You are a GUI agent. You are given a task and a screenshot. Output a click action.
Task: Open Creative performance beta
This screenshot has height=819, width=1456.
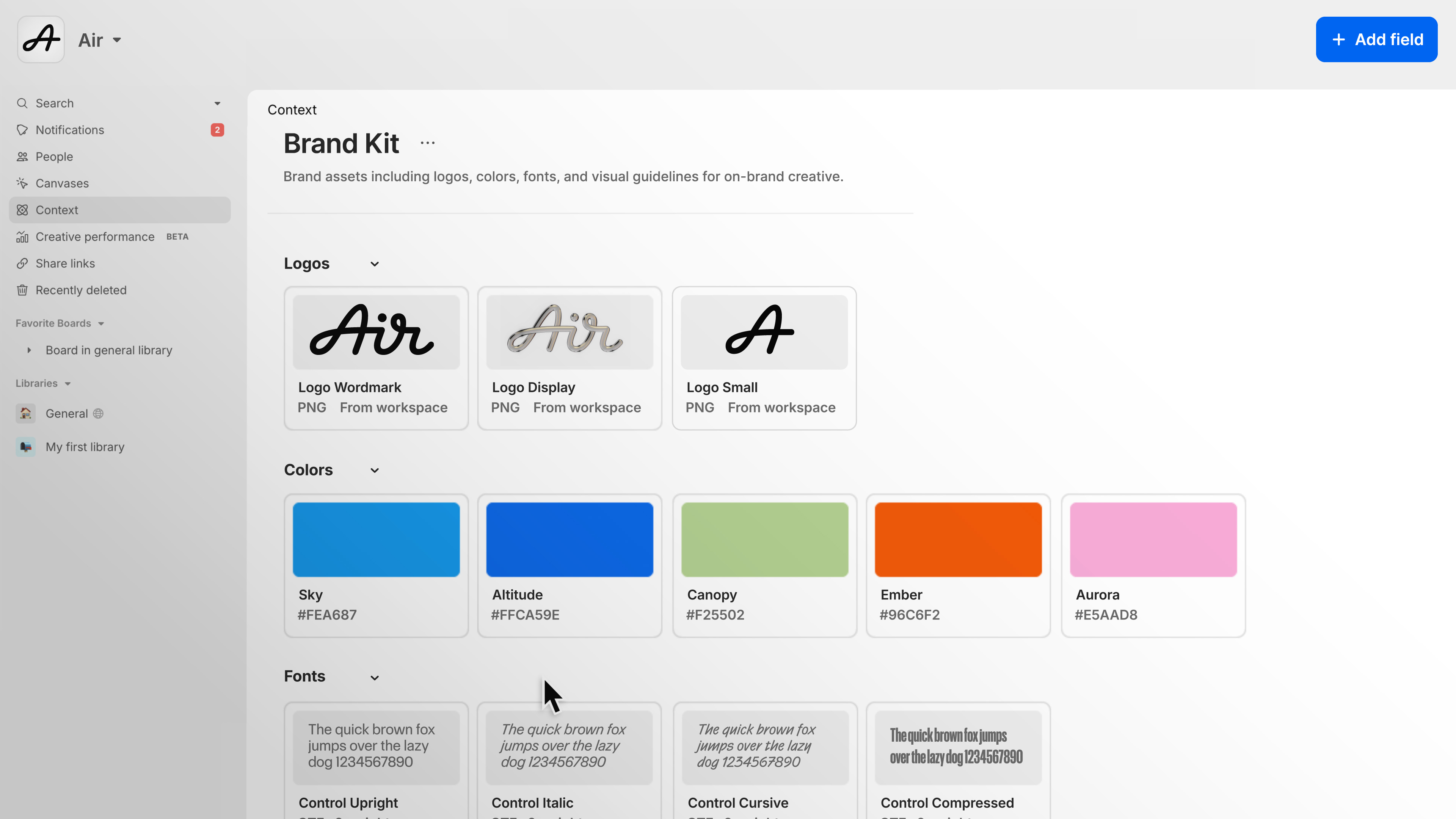click(x=95, y=236)
